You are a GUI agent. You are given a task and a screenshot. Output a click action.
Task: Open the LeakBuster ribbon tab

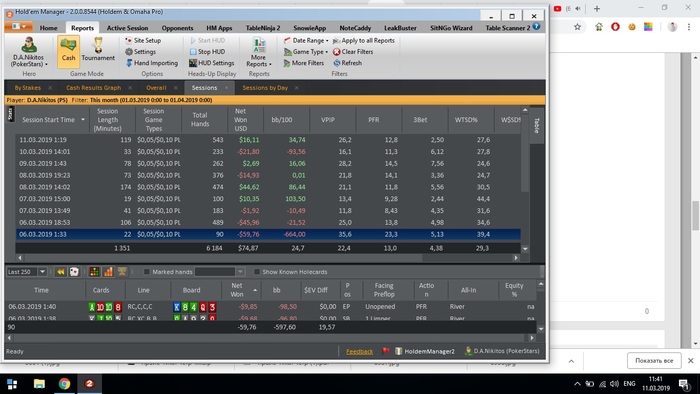coord(400,28)
